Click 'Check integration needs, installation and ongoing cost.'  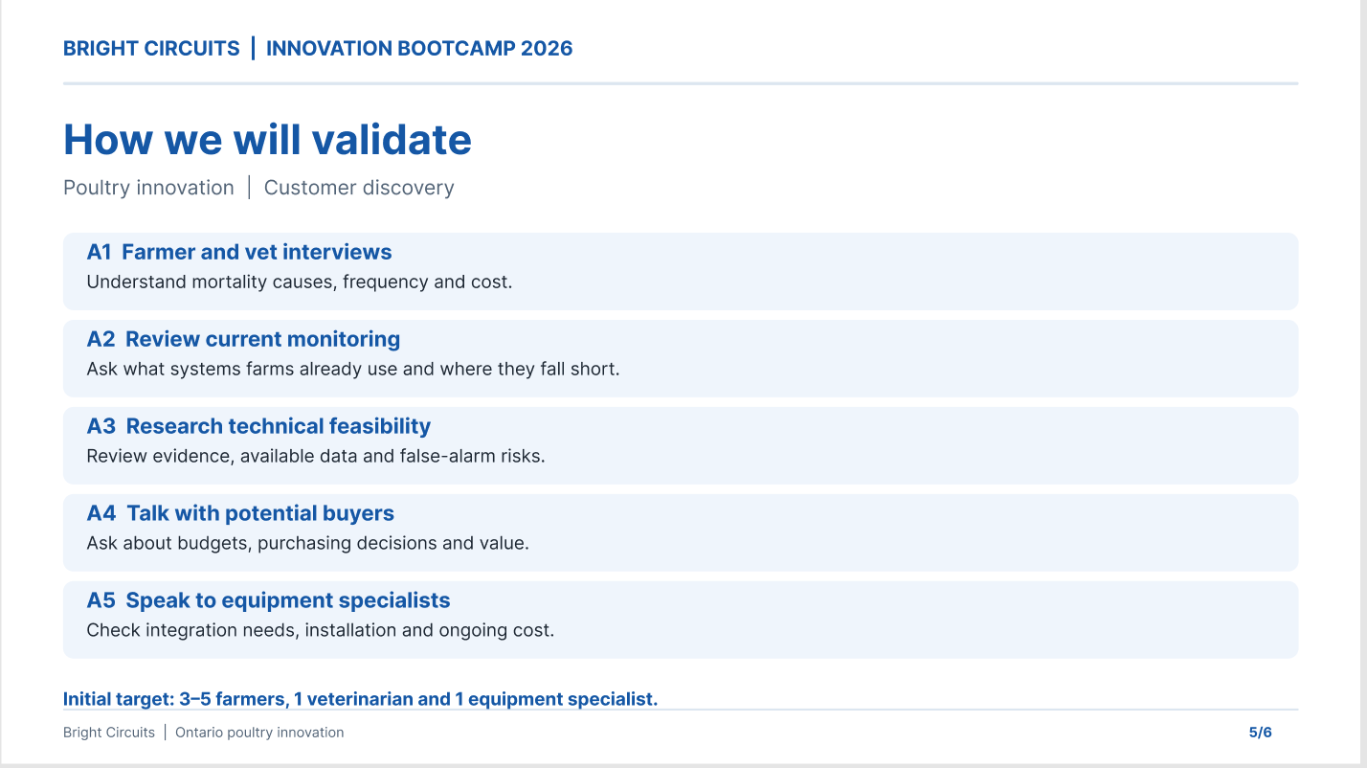click(x=320, y=630)
